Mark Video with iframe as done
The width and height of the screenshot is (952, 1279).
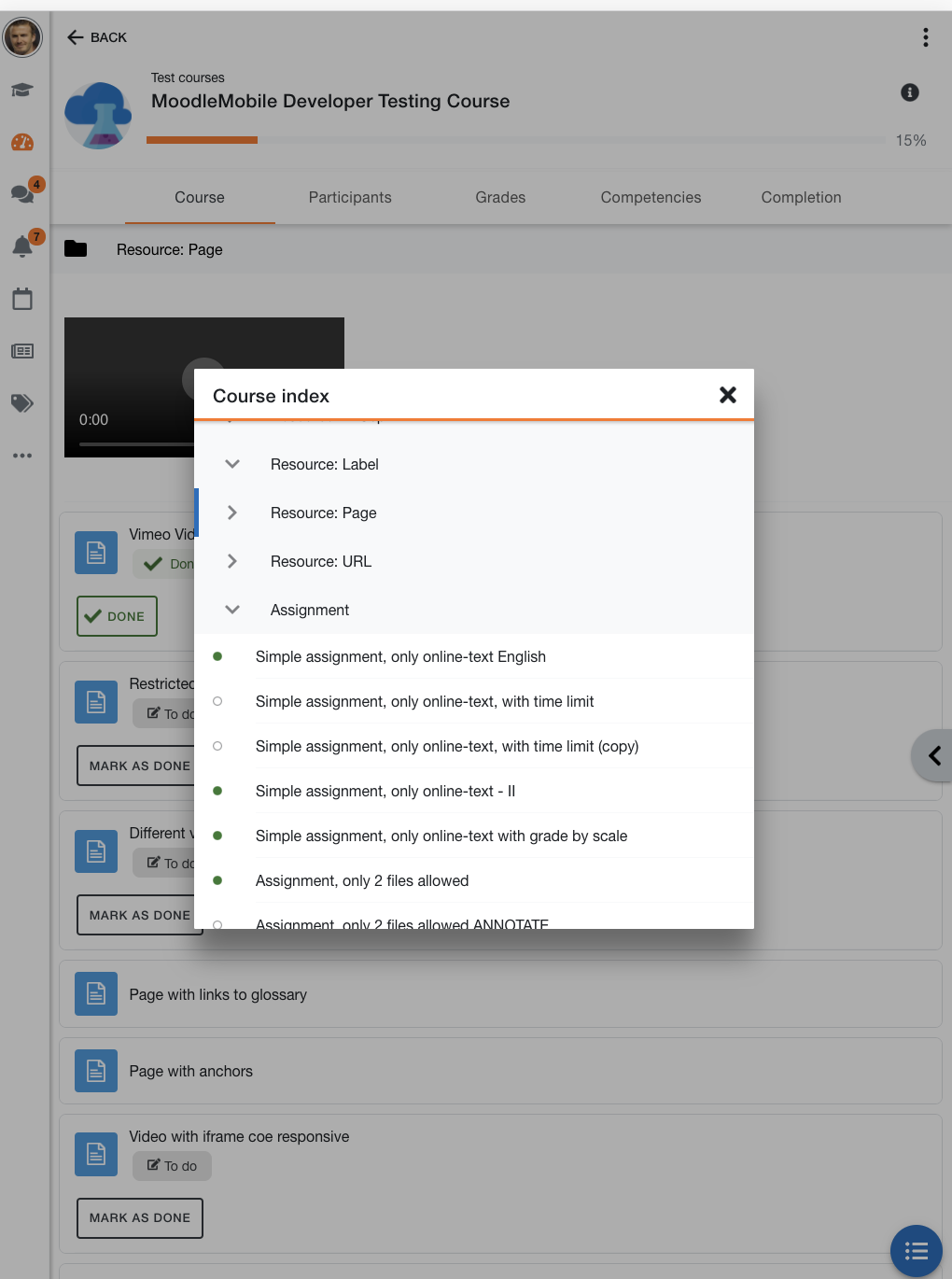tap(140, 1217)
